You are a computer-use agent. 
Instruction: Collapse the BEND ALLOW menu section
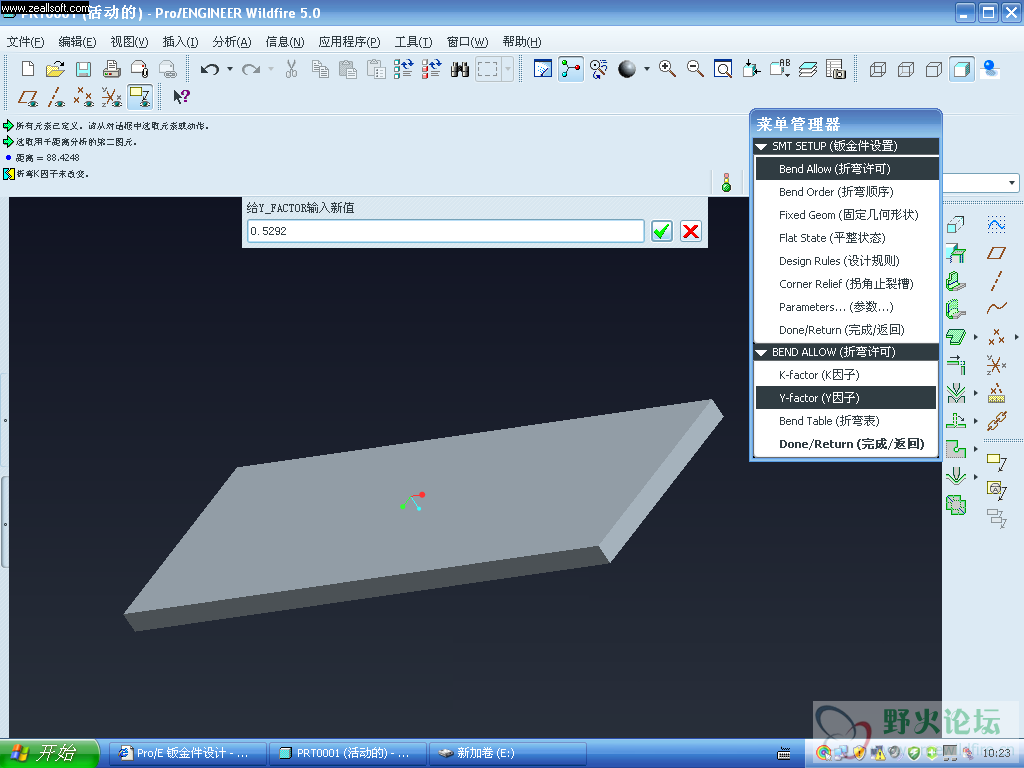pos(761,353)
